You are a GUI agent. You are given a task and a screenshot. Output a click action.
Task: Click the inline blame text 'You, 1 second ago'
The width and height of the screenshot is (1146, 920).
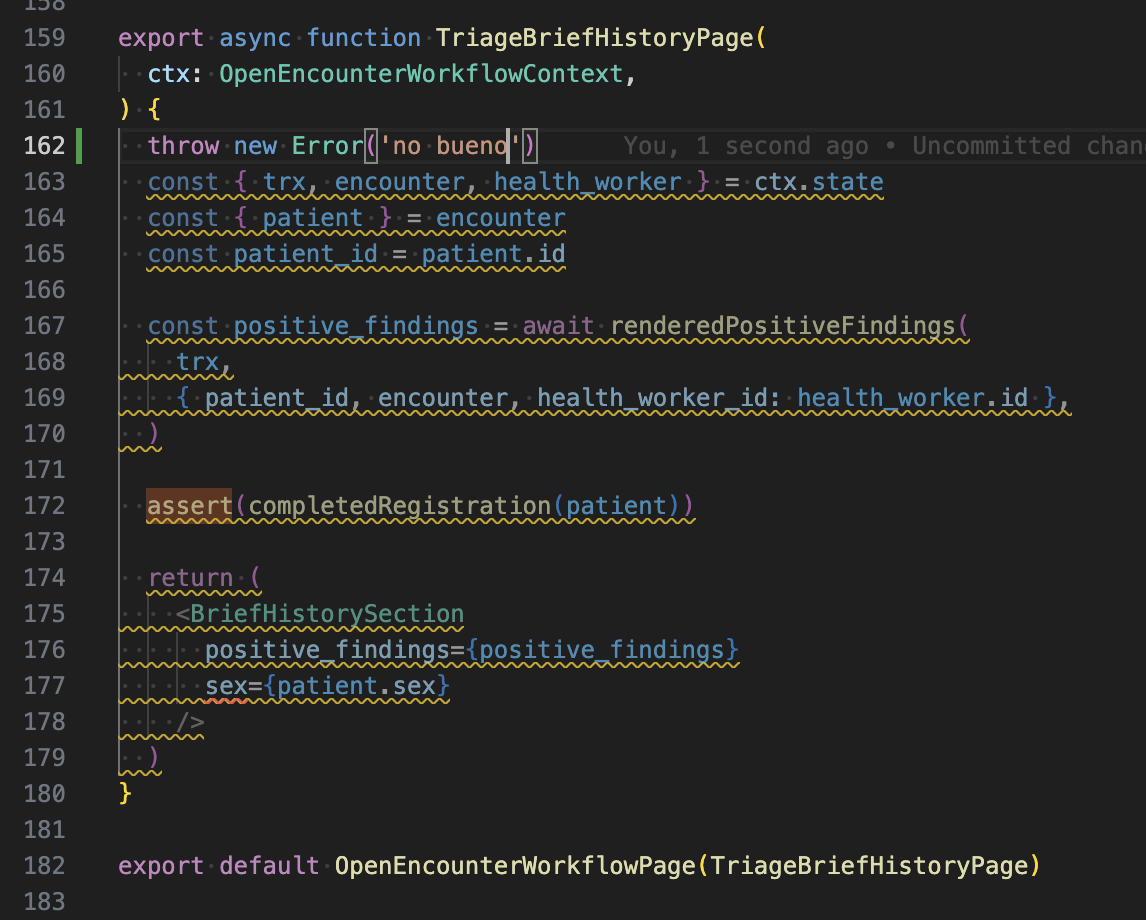(745, 146)
